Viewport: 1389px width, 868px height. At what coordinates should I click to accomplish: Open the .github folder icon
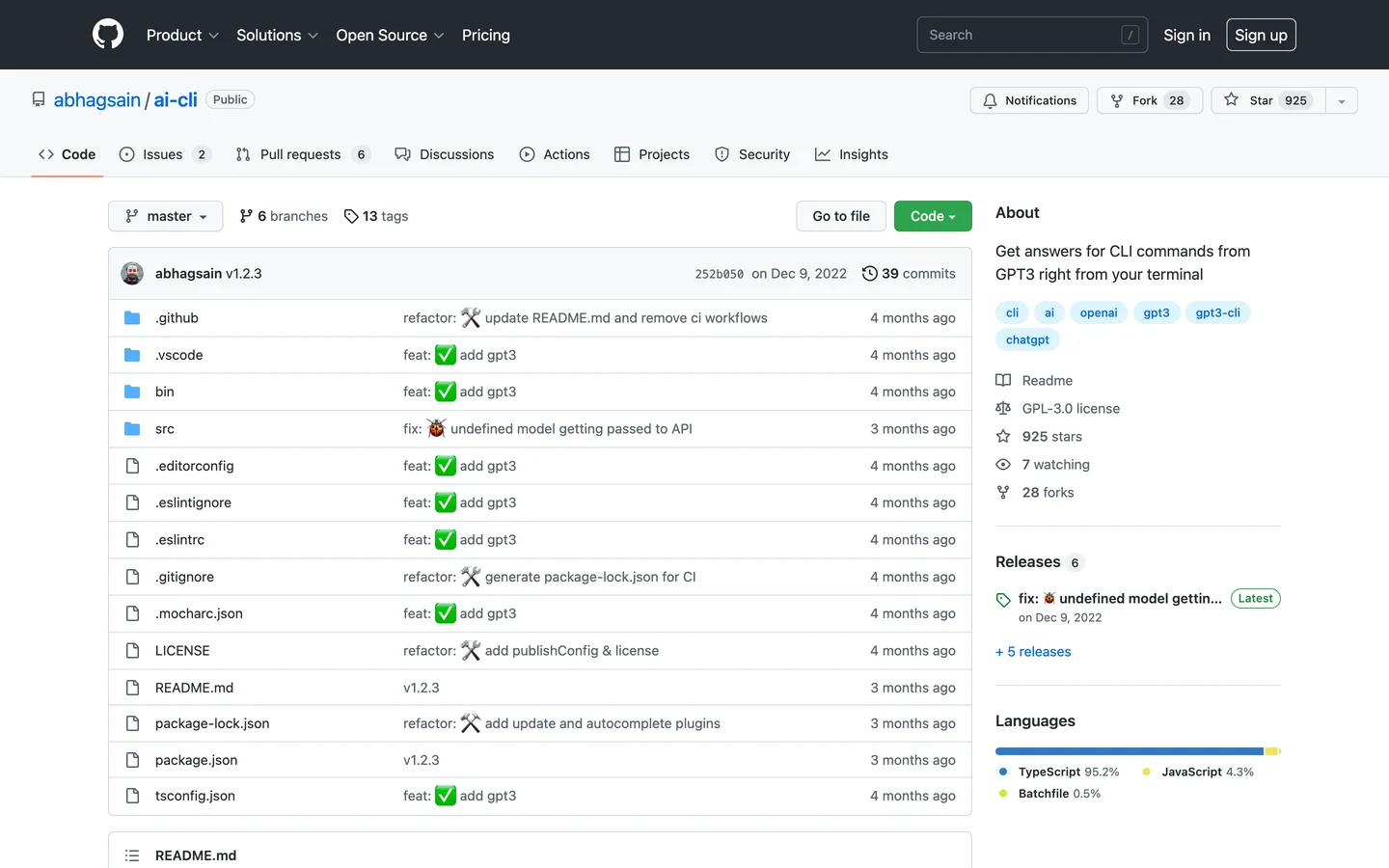pos(132,318)
